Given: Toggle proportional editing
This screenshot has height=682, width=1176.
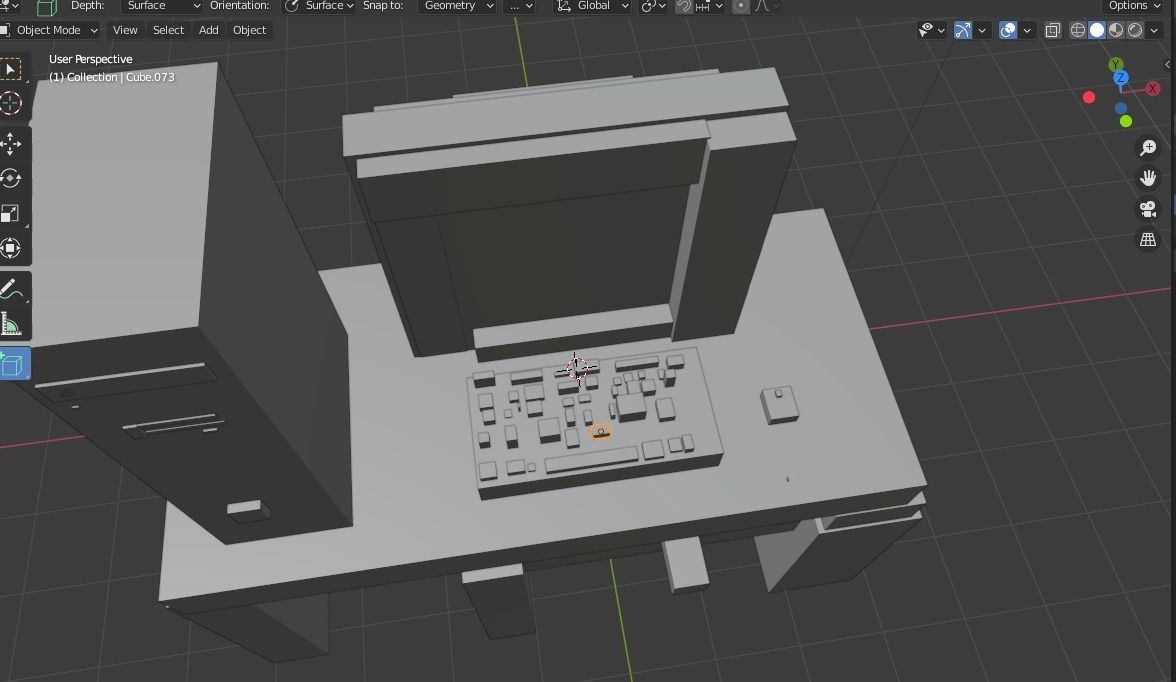Looking at the screenshot, I should point(740,6).
